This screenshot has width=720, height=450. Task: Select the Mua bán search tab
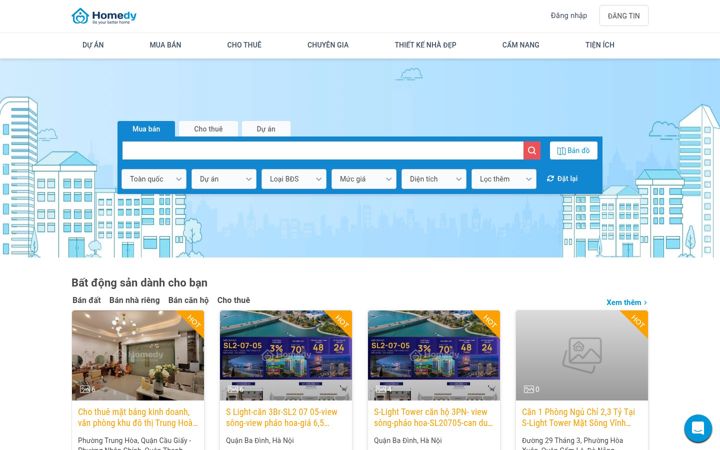pos(146,129)
